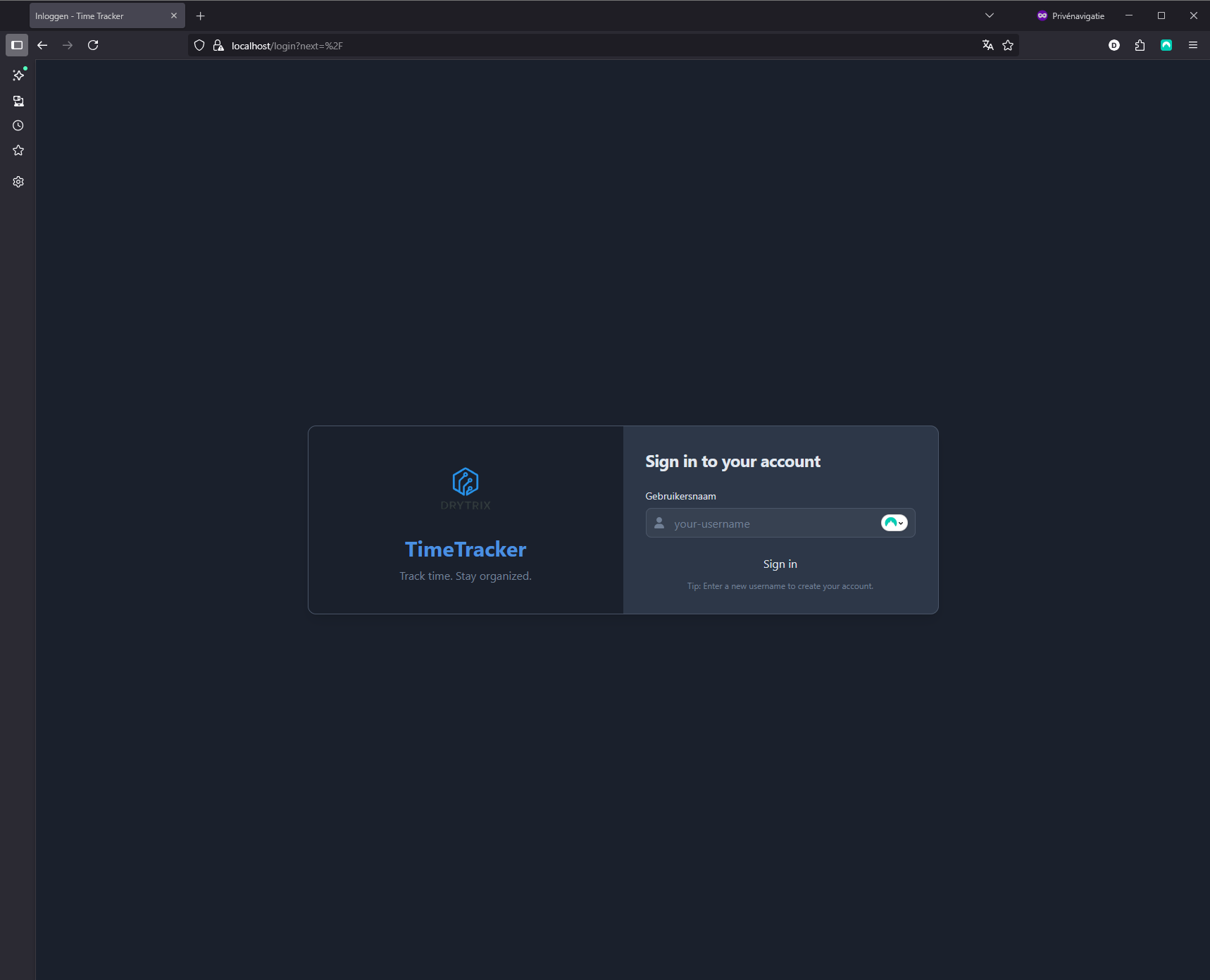The image size is (1210, 980).
Task: Open synced tabs from the sidebar
Action: point(18,101)
